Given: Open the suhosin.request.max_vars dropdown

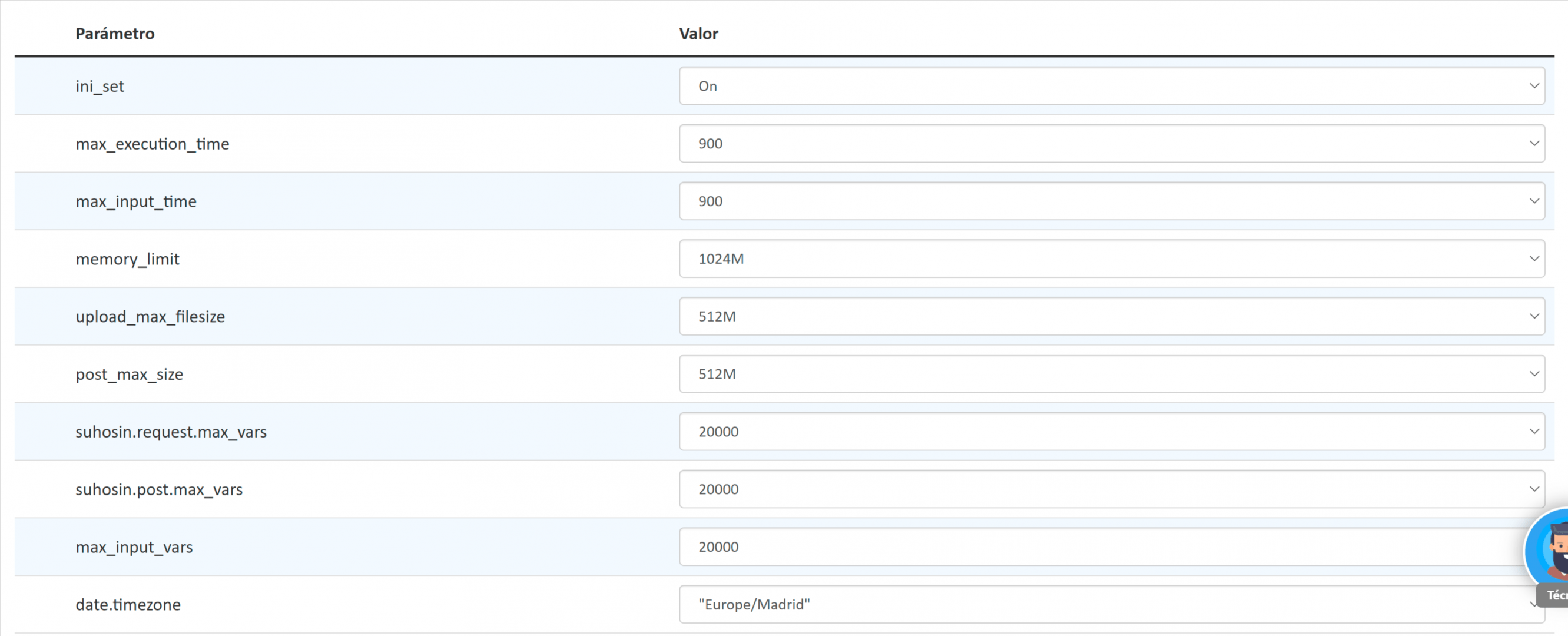Looking at the screenshot, I should (x=1112, y=432).
